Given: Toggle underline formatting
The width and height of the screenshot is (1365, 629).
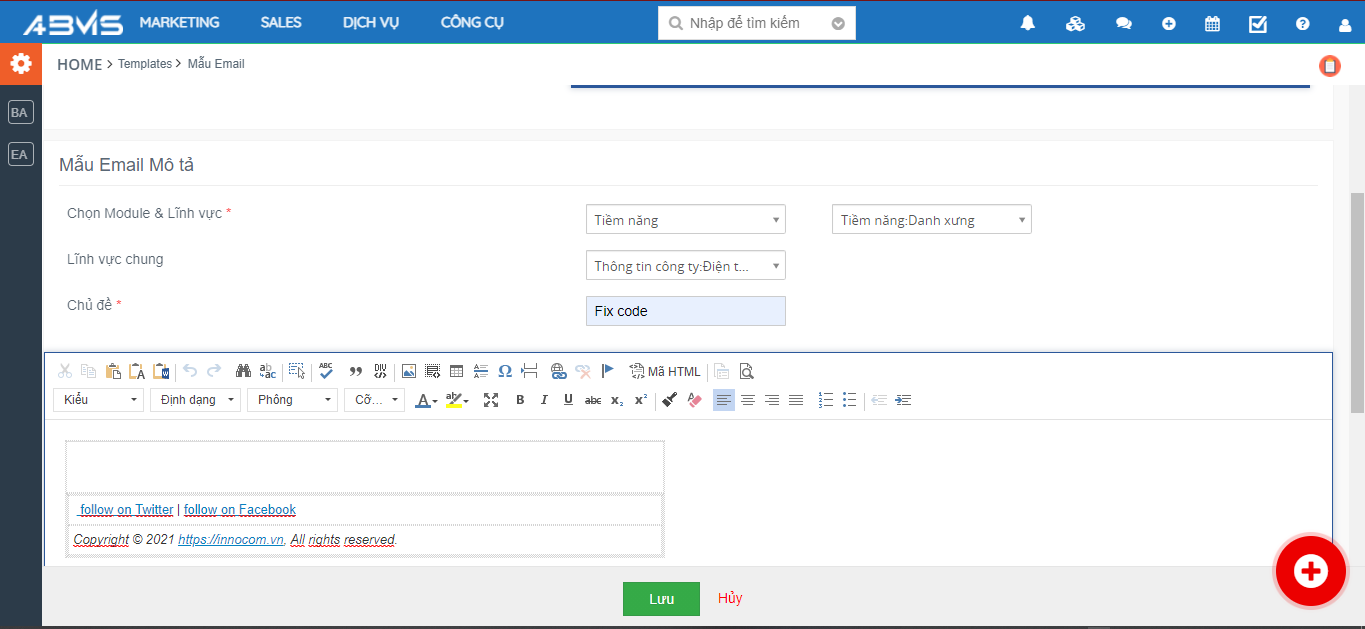Looking at the screenshot, I should coord(568,400).
